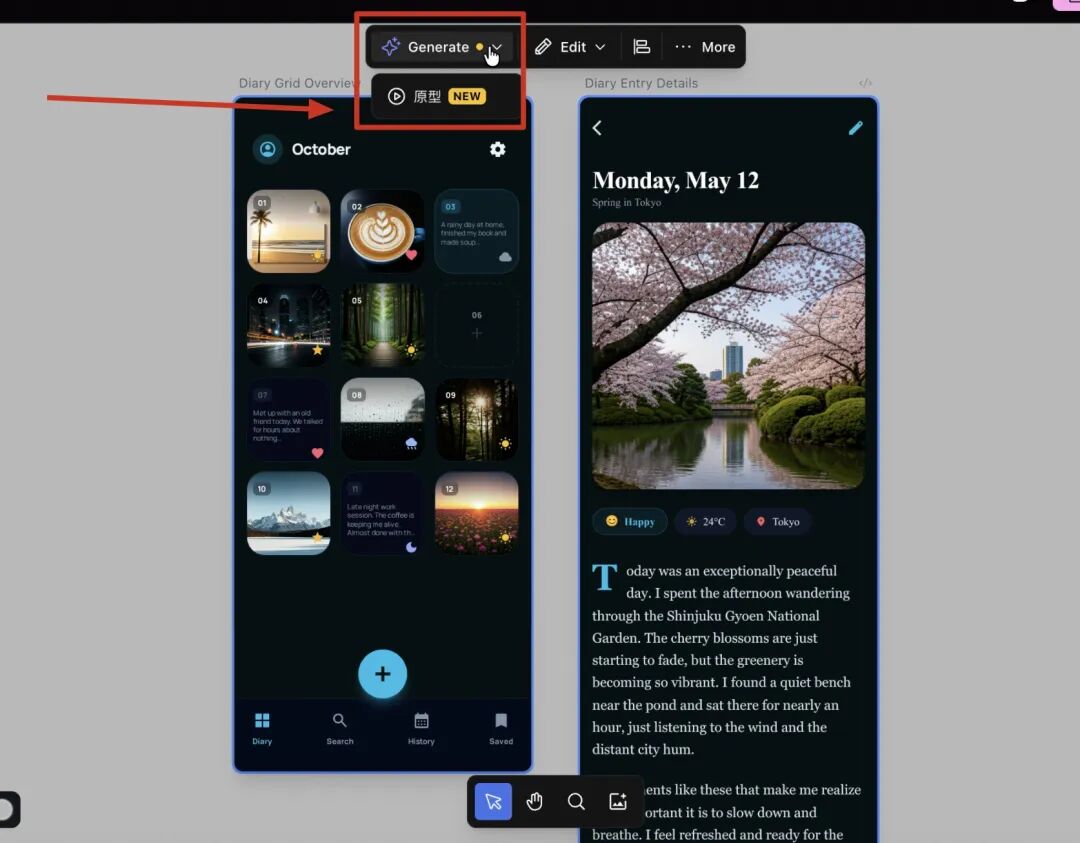
Task: Click the rain cloud icon on card 08
Action: click(x=411, y=444)
